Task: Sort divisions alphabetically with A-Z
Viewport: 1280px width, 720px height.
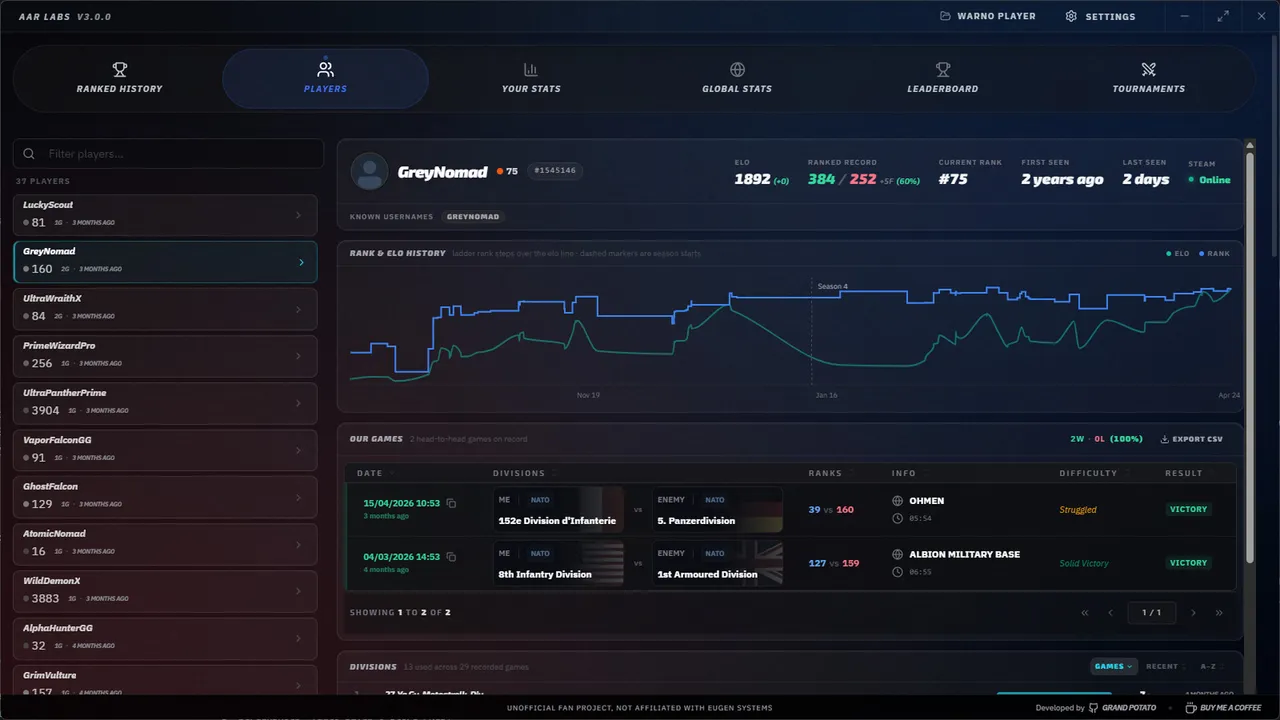Action: (x=1212, y=666)
